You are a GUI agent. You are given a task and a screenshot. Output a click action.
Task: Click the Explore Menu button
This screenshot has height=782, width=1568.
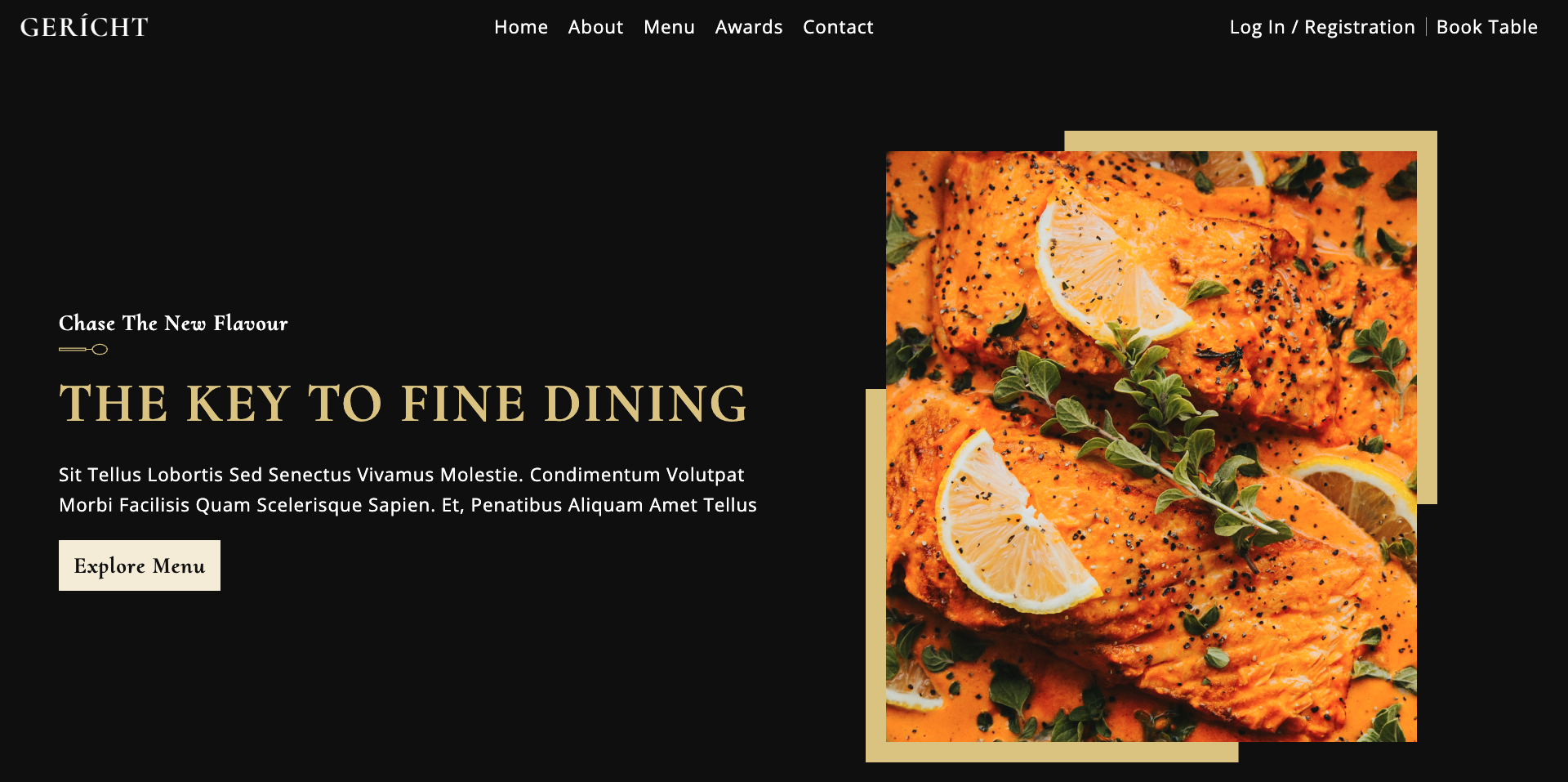[140, 565]
